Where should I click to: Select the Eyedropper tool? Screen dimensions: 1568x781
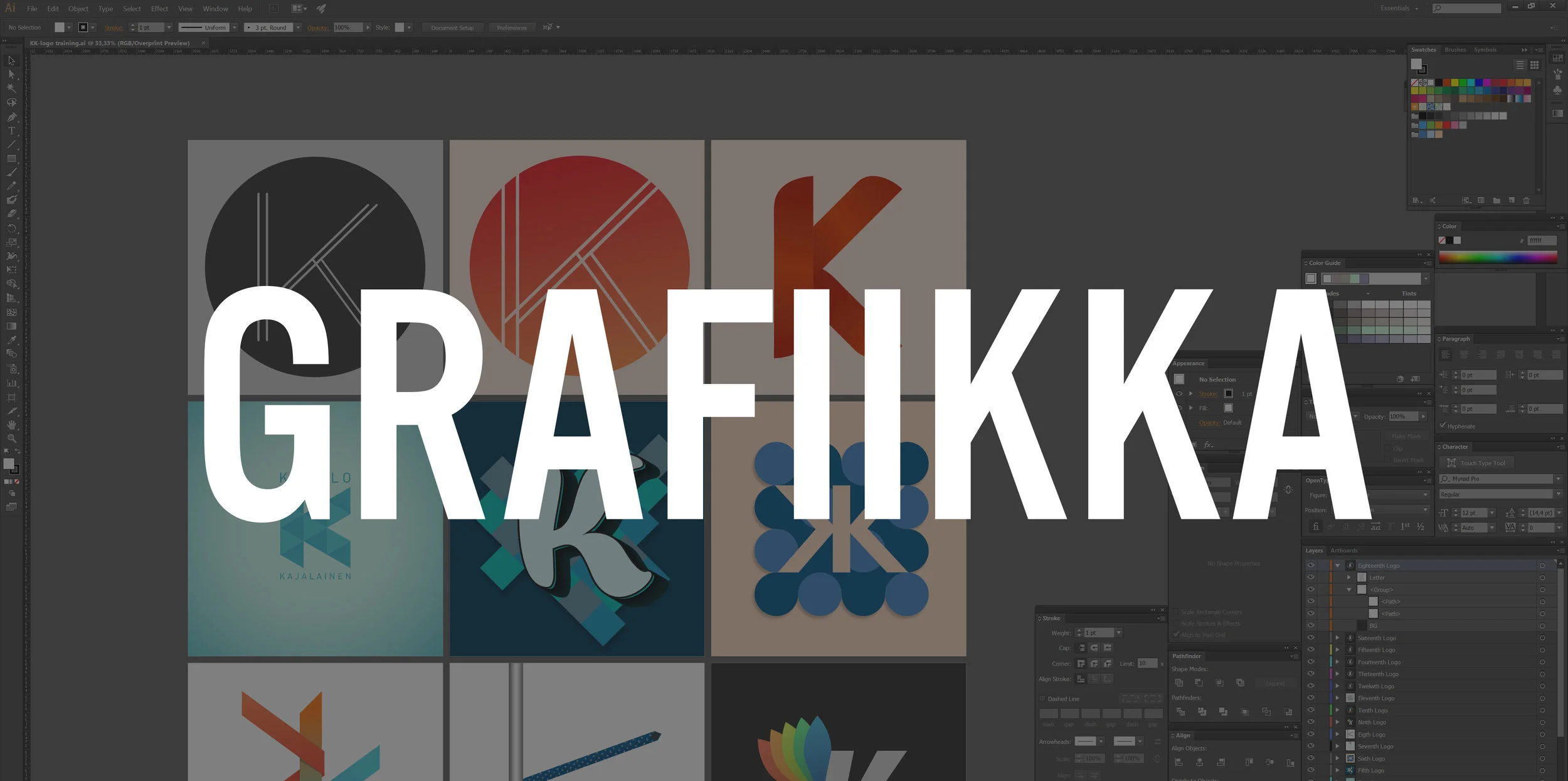point(11,339)
